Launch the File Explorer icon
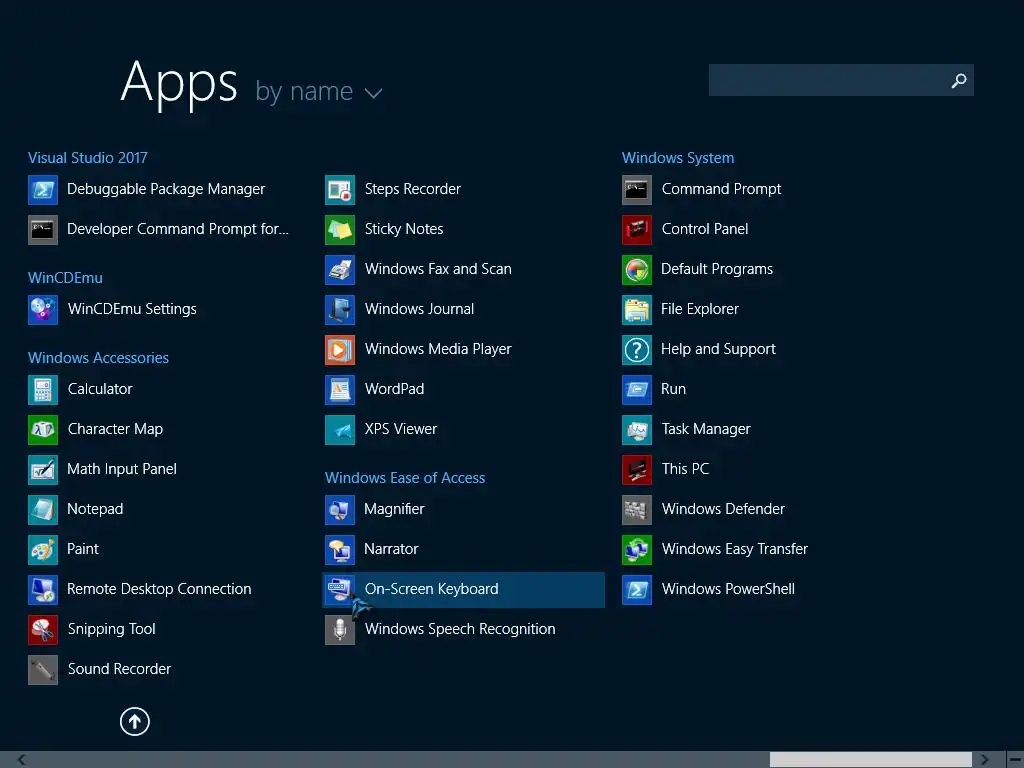1024x768 pixels. coord(637,309)
